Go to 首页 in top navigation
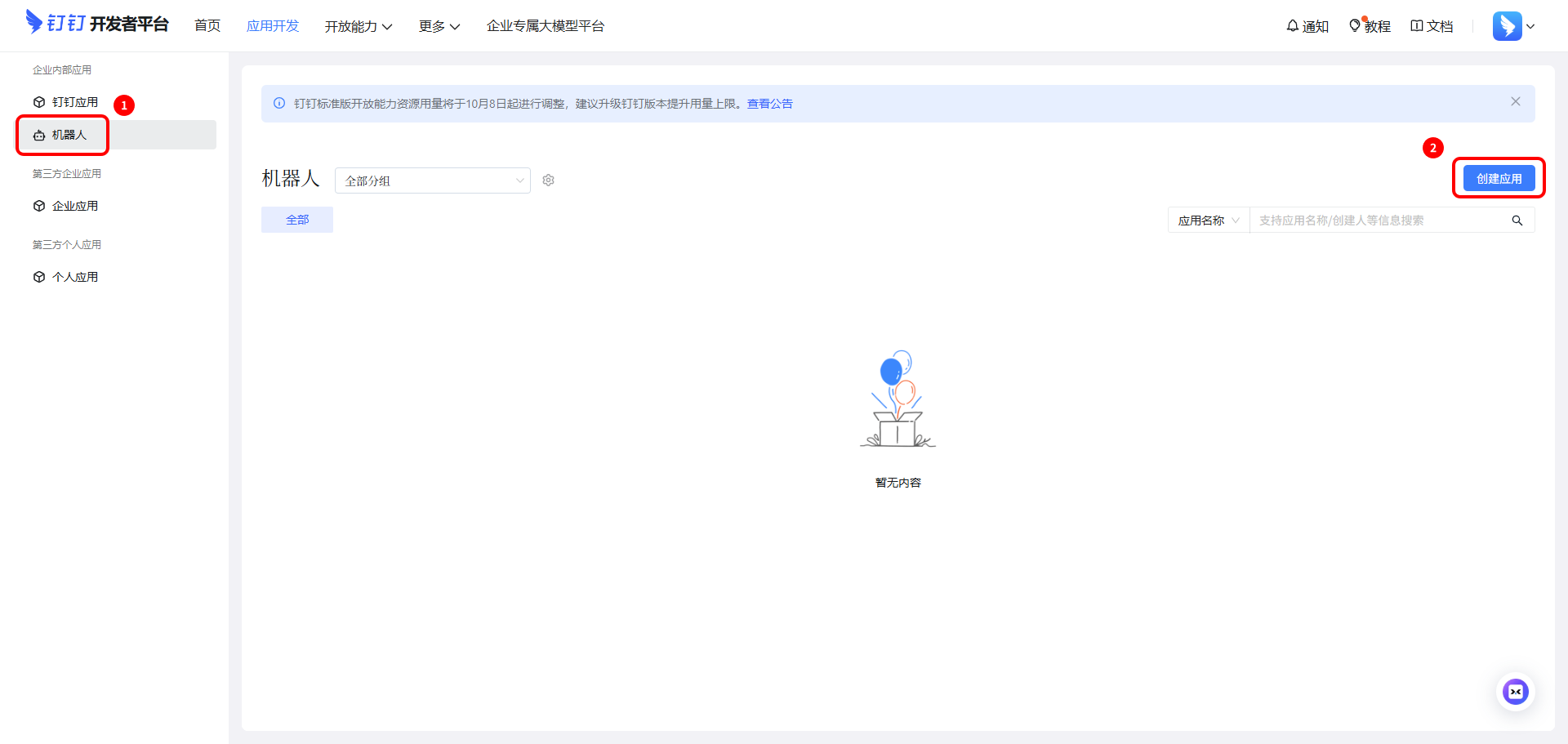This screenshot has width=1568, height=744. tap(207, 26)
